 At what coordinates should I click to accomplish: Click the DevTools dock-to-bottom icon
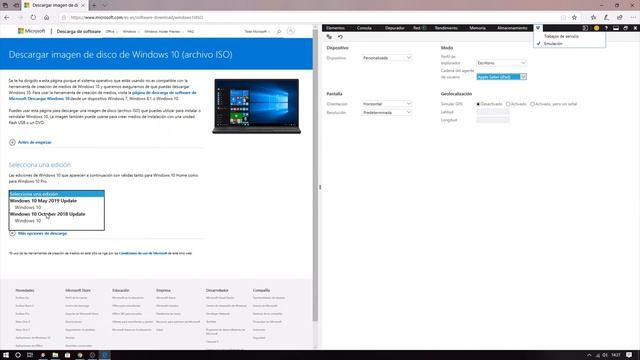[616, 28]
